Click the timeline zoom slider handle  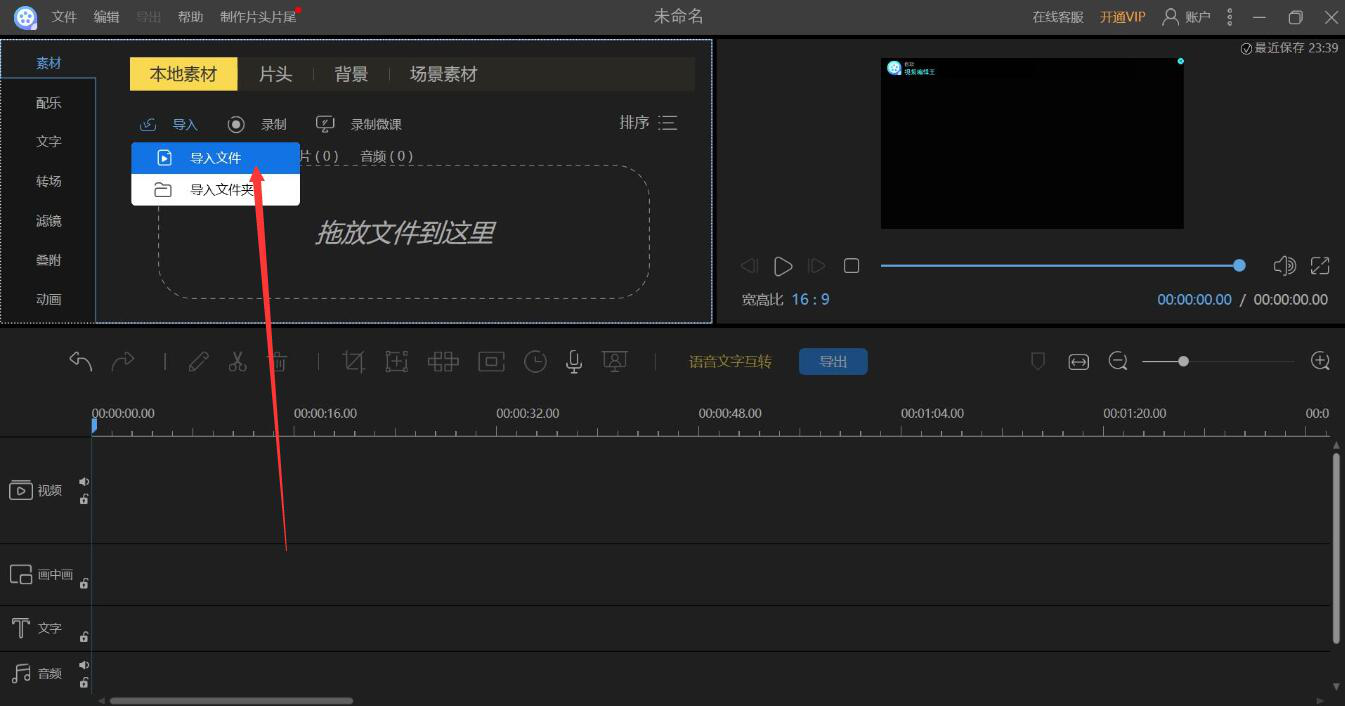click(1183, 361)
